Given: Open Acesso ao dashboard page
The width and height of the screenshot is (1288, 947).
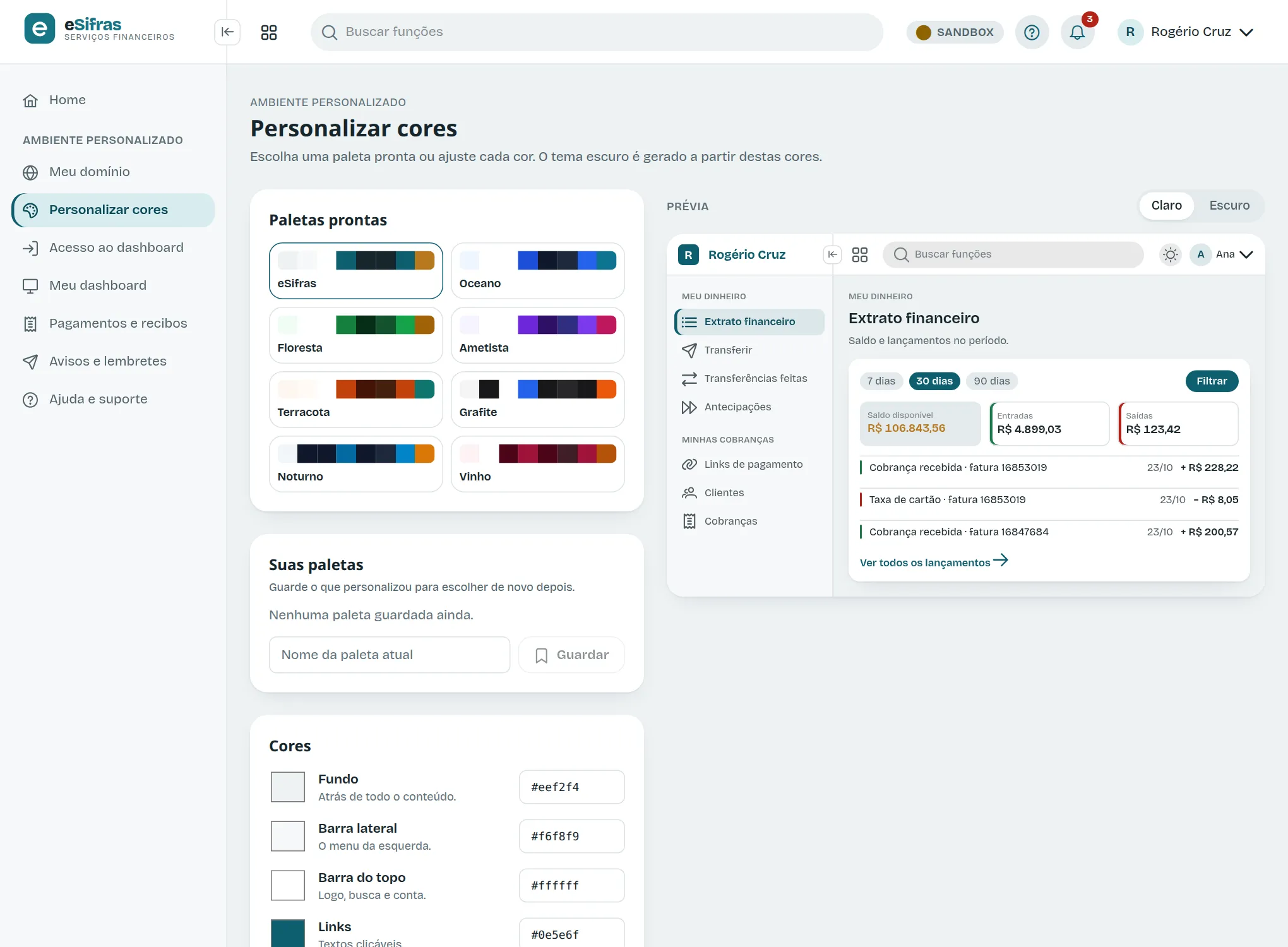Looking at the screenshot, I should coord(113,247).
